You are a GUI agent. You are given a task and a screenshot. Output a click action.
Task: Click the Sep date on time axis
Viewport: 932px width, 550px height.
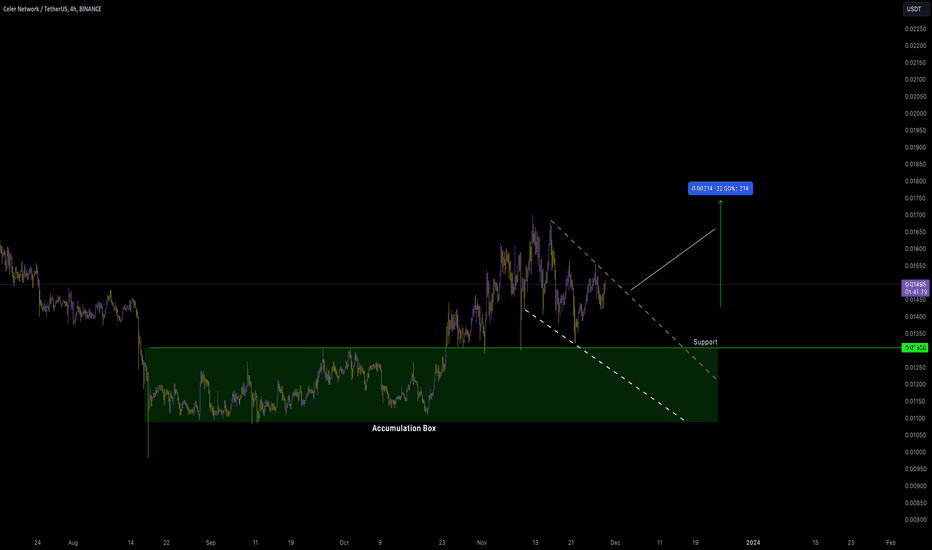[210, 543]
